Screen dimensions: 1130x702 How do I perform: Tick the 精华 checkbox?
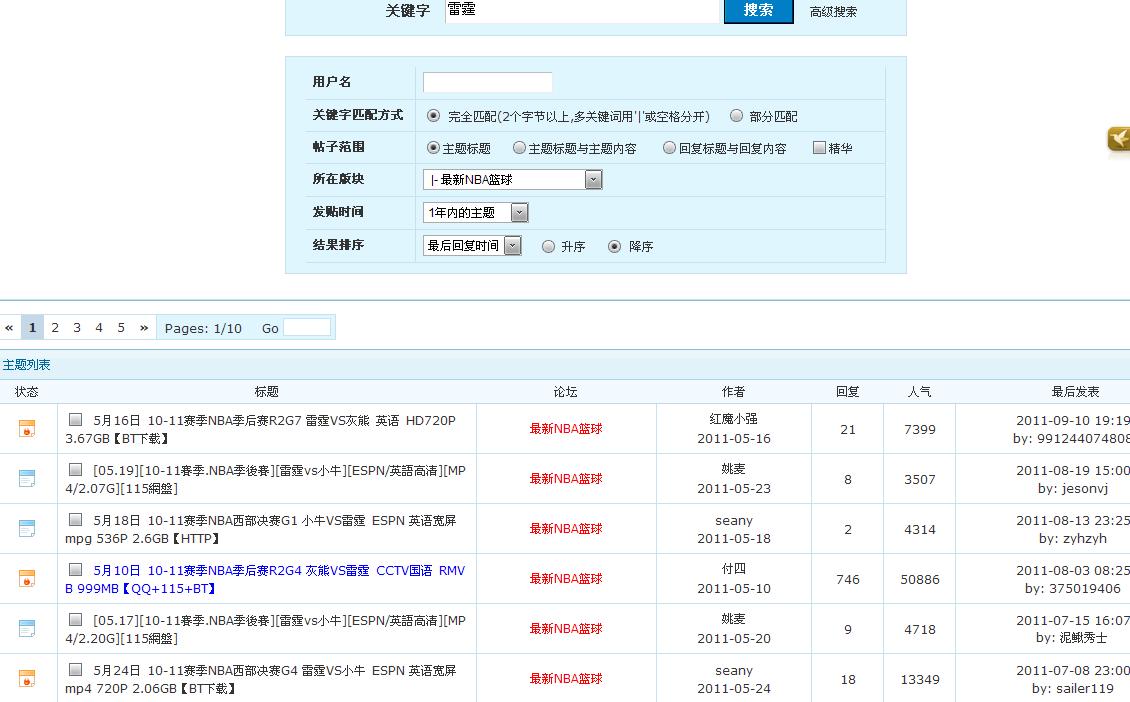tap(819, 148)
